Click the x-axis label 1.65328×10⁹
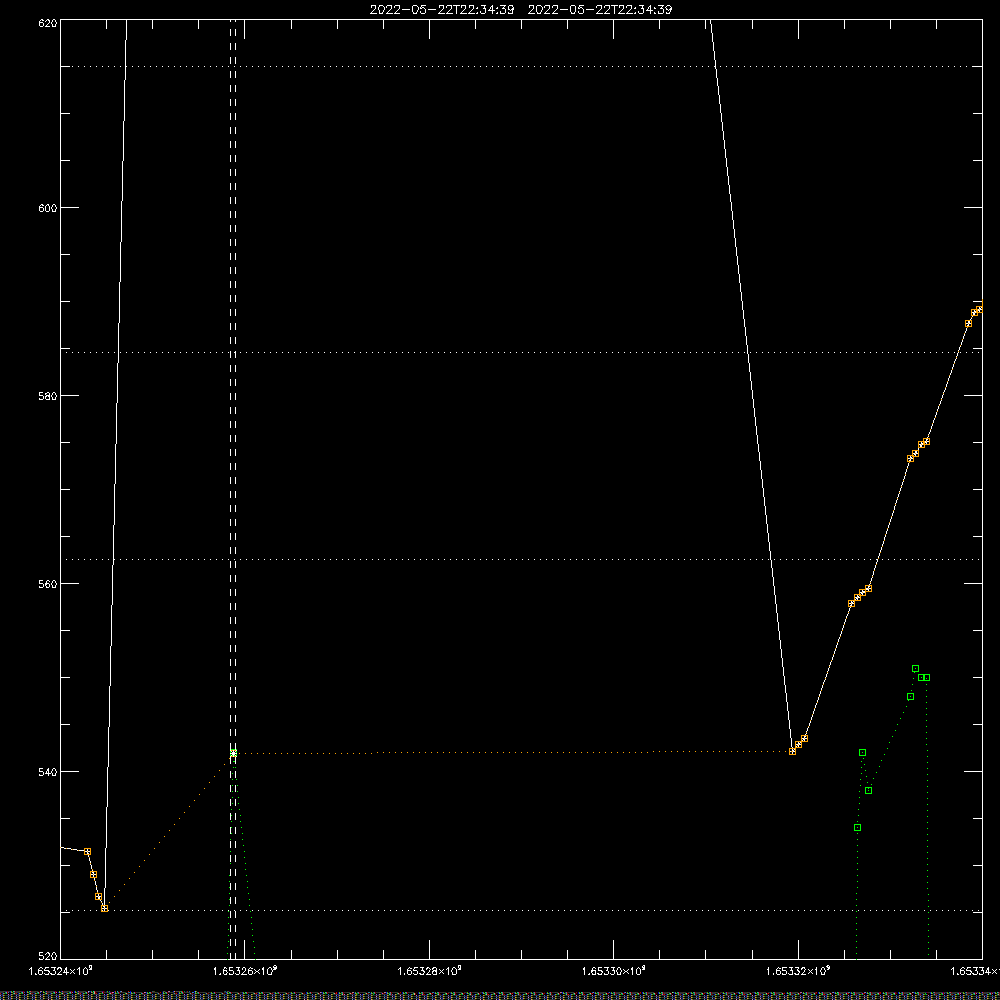This screenshot has height=1000, width=1000. (429, 971)
